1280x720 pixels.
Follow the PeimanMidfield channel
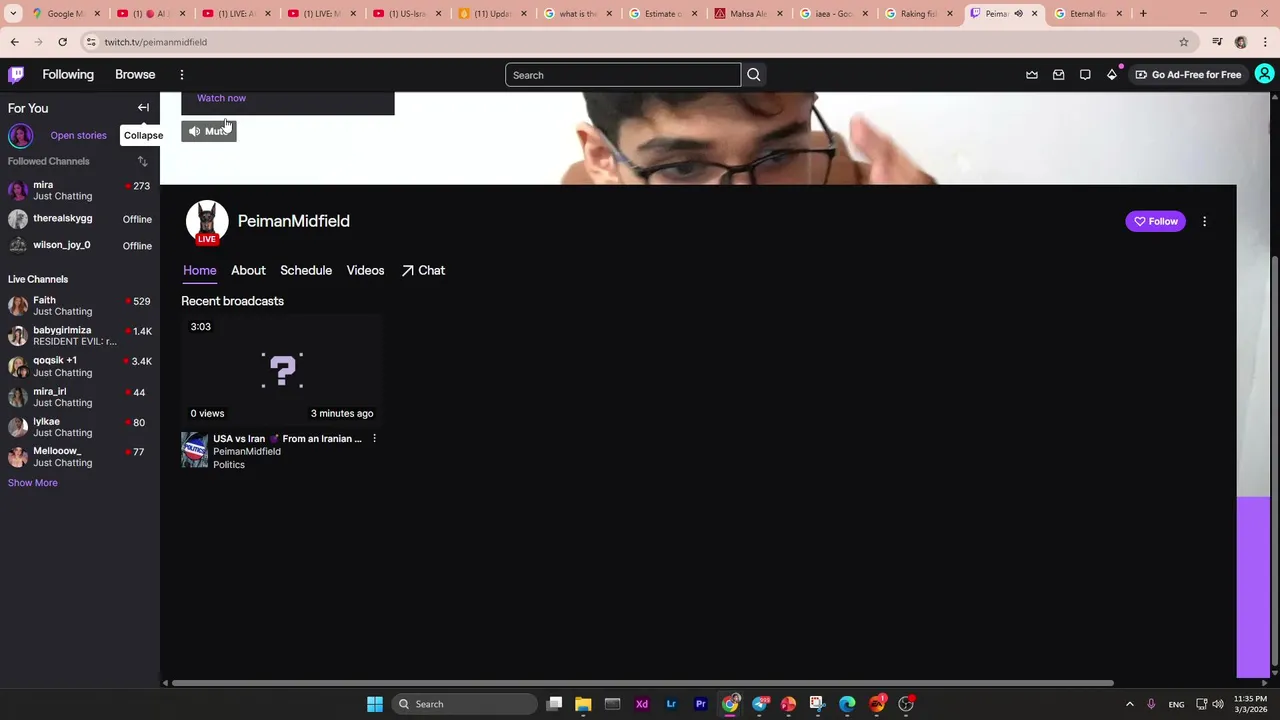coord(1156,221)
